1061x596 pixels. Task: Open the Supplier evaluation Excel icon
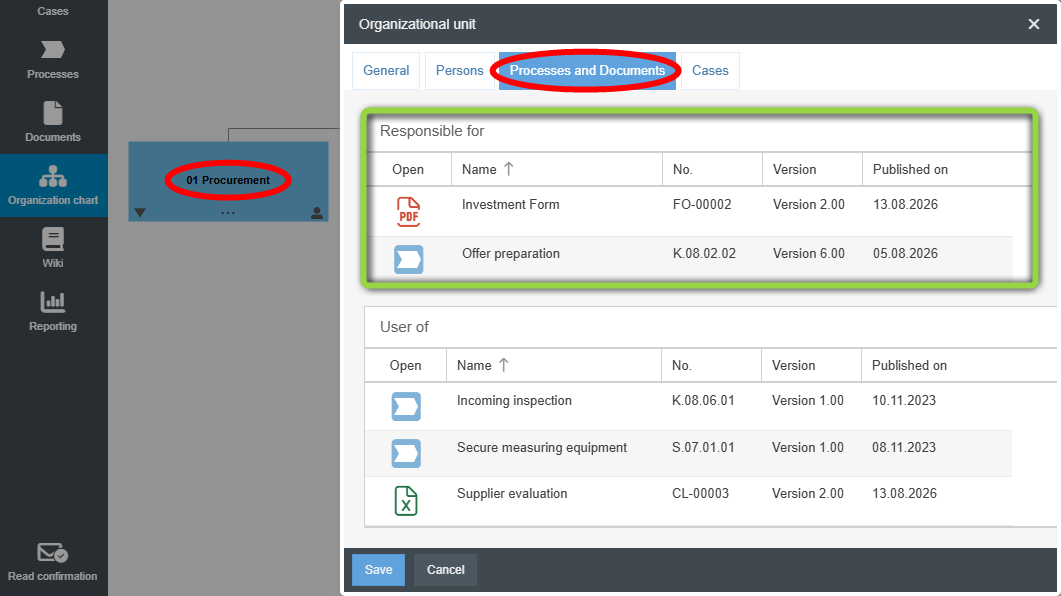coord(406,501)
